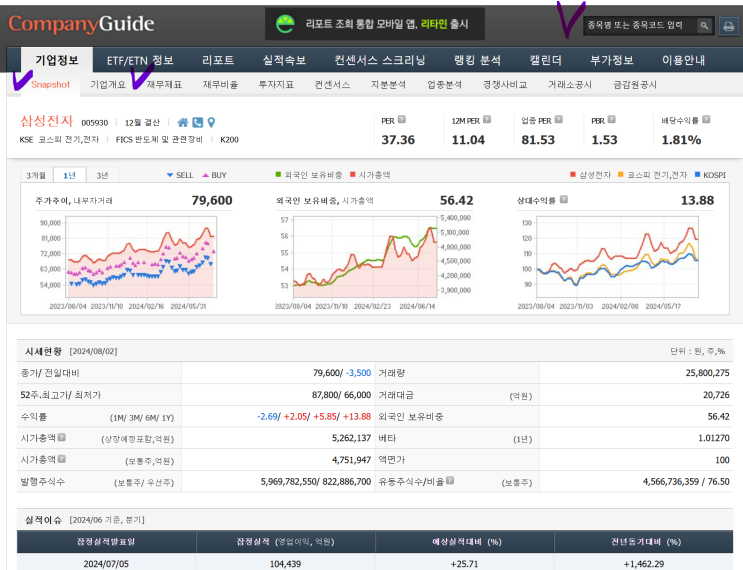
Task: Select the Snapshot sub-tab
Action: click(x=50, y=85)
